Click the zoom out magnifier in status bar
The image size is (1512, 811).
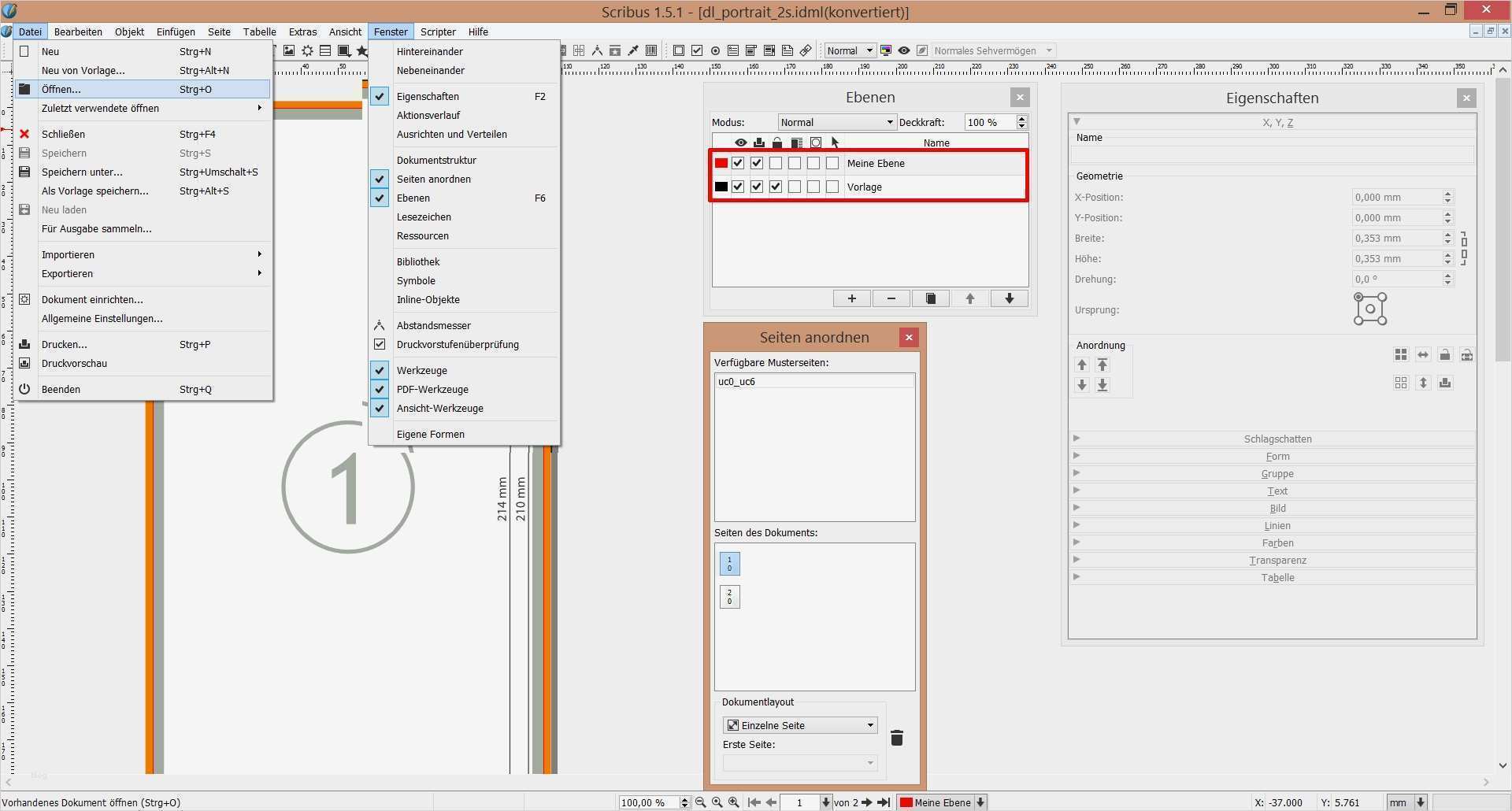pyautogui.click(x=700, y=802)
